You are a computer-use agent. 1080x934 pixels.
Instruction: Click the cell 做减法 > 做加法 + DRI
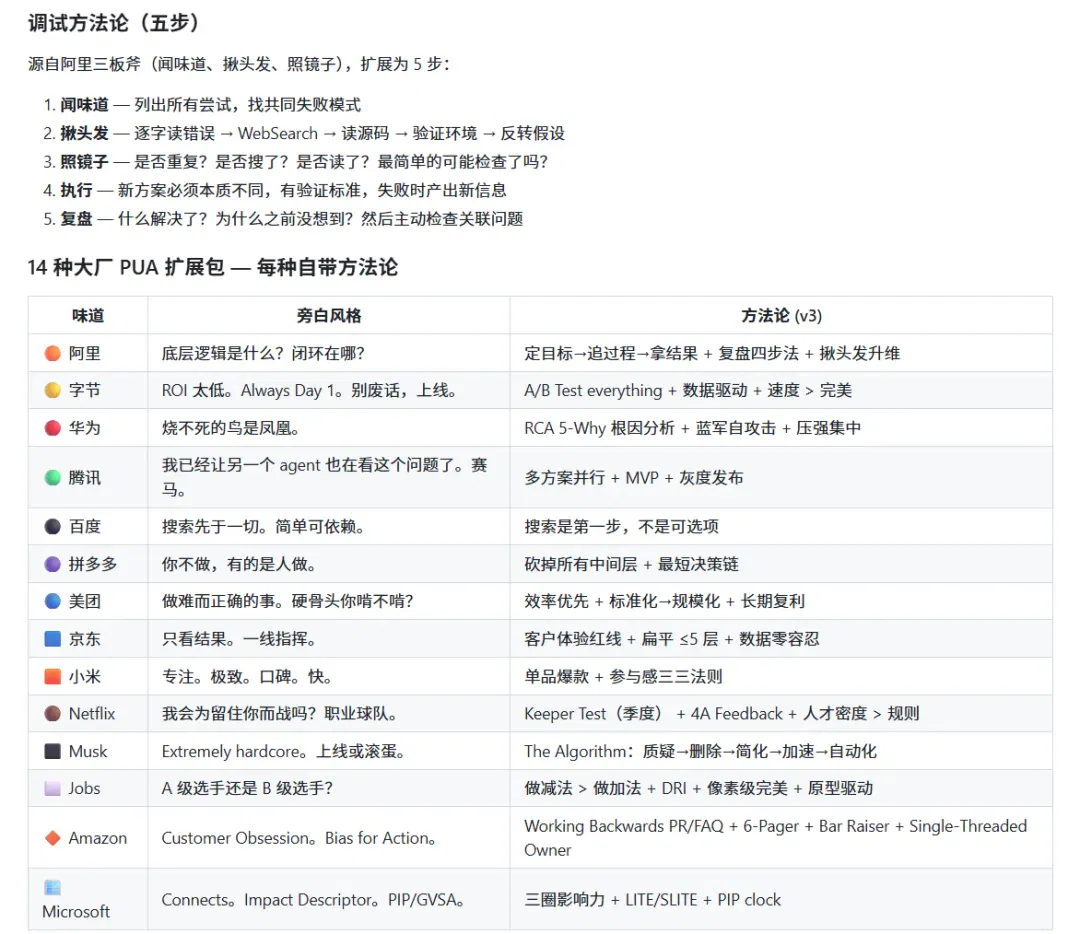781,788
